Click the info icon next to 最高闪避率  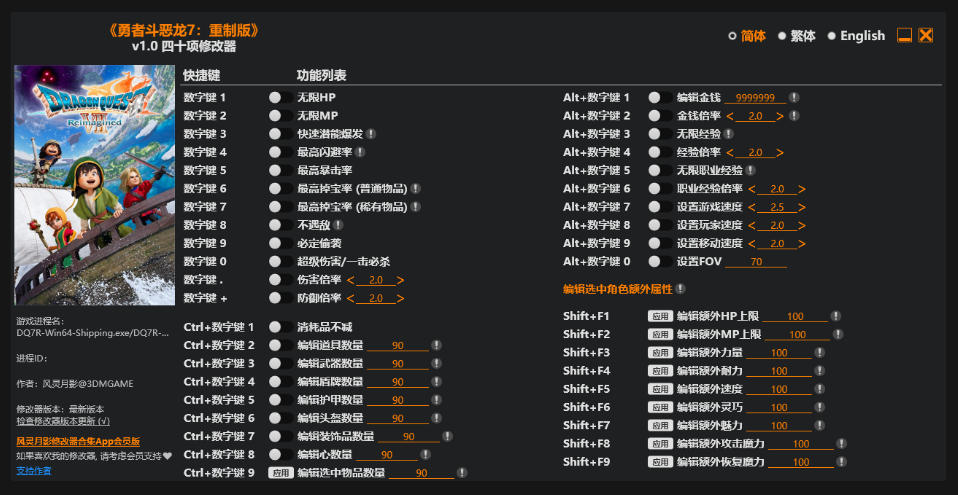coord(360,152)
